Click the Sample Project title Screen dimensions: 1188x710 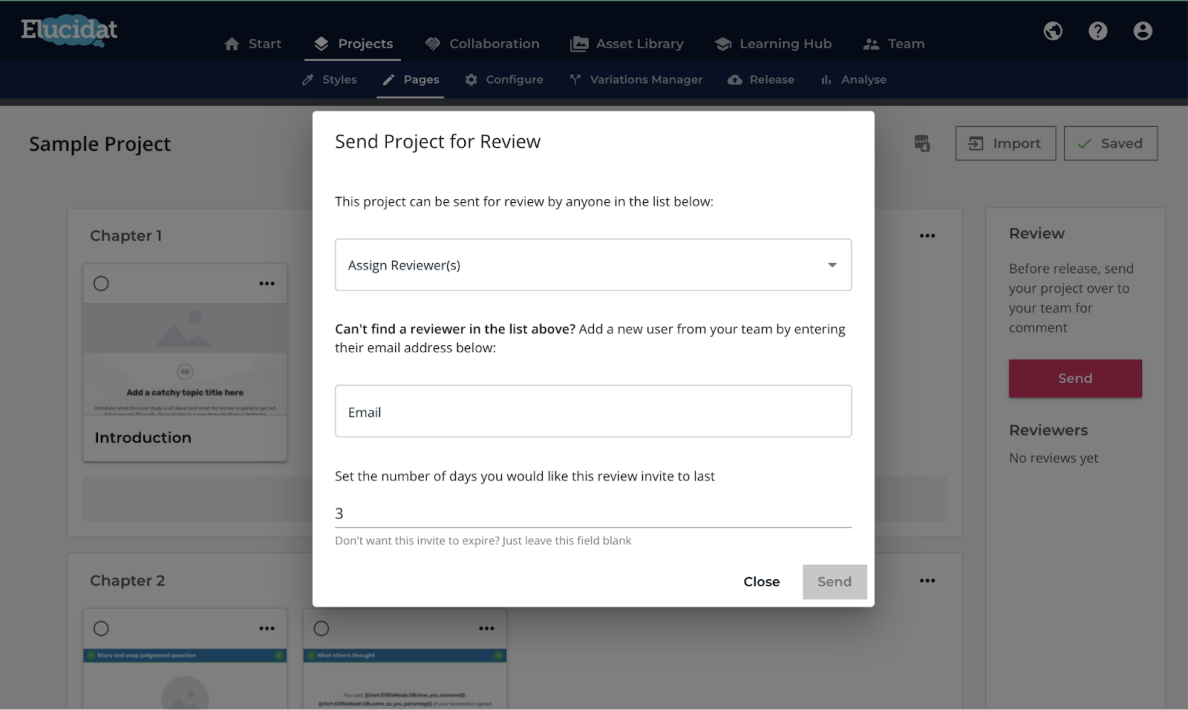coord(100,144)
